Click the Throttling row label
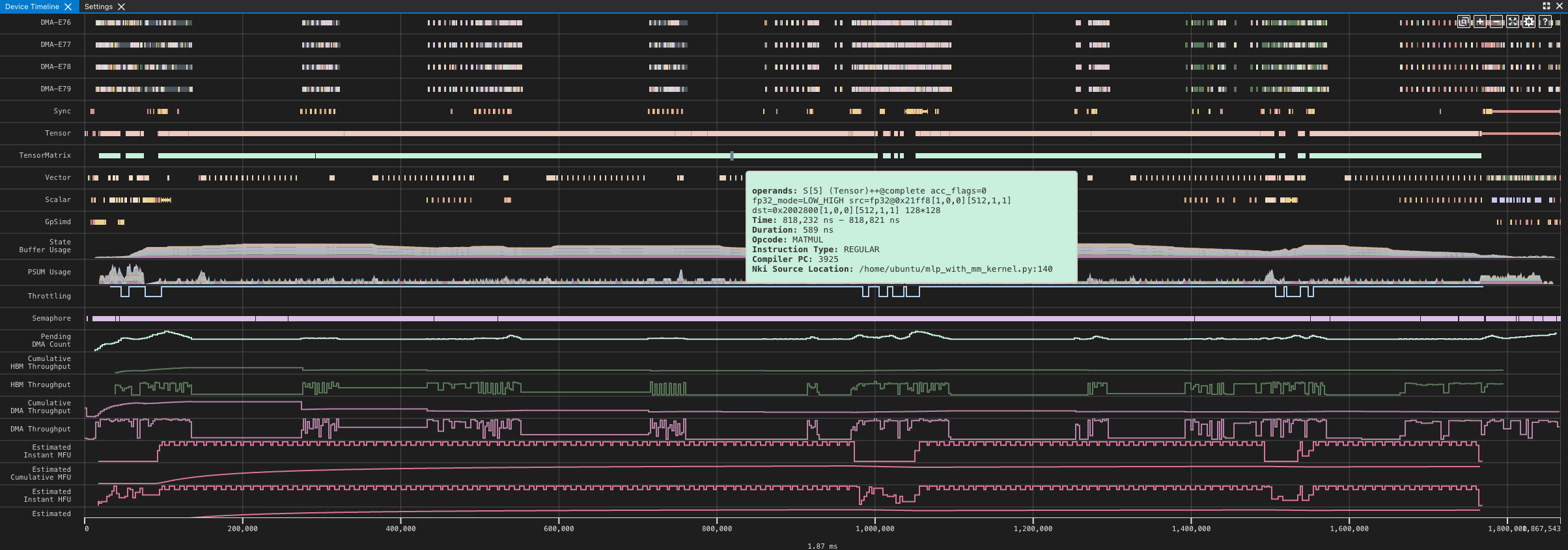This screenshot has width=1568, height=550. tap(49, 296)
